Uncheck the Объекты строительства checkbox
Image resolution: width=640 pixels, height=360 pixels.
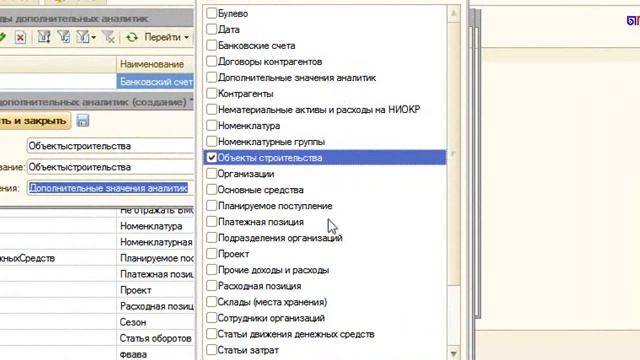pos(211,158)
